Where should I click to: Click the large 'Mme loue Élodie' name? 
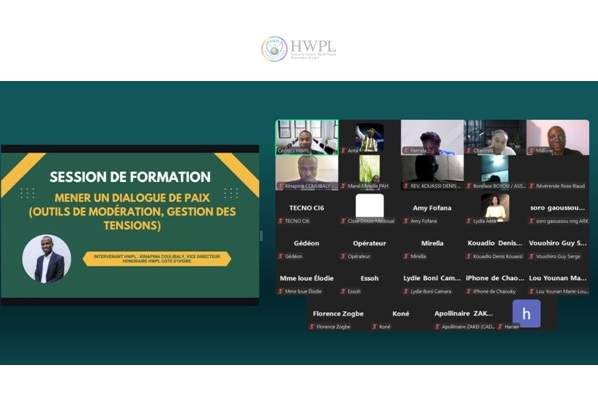(x=307, y=278)
